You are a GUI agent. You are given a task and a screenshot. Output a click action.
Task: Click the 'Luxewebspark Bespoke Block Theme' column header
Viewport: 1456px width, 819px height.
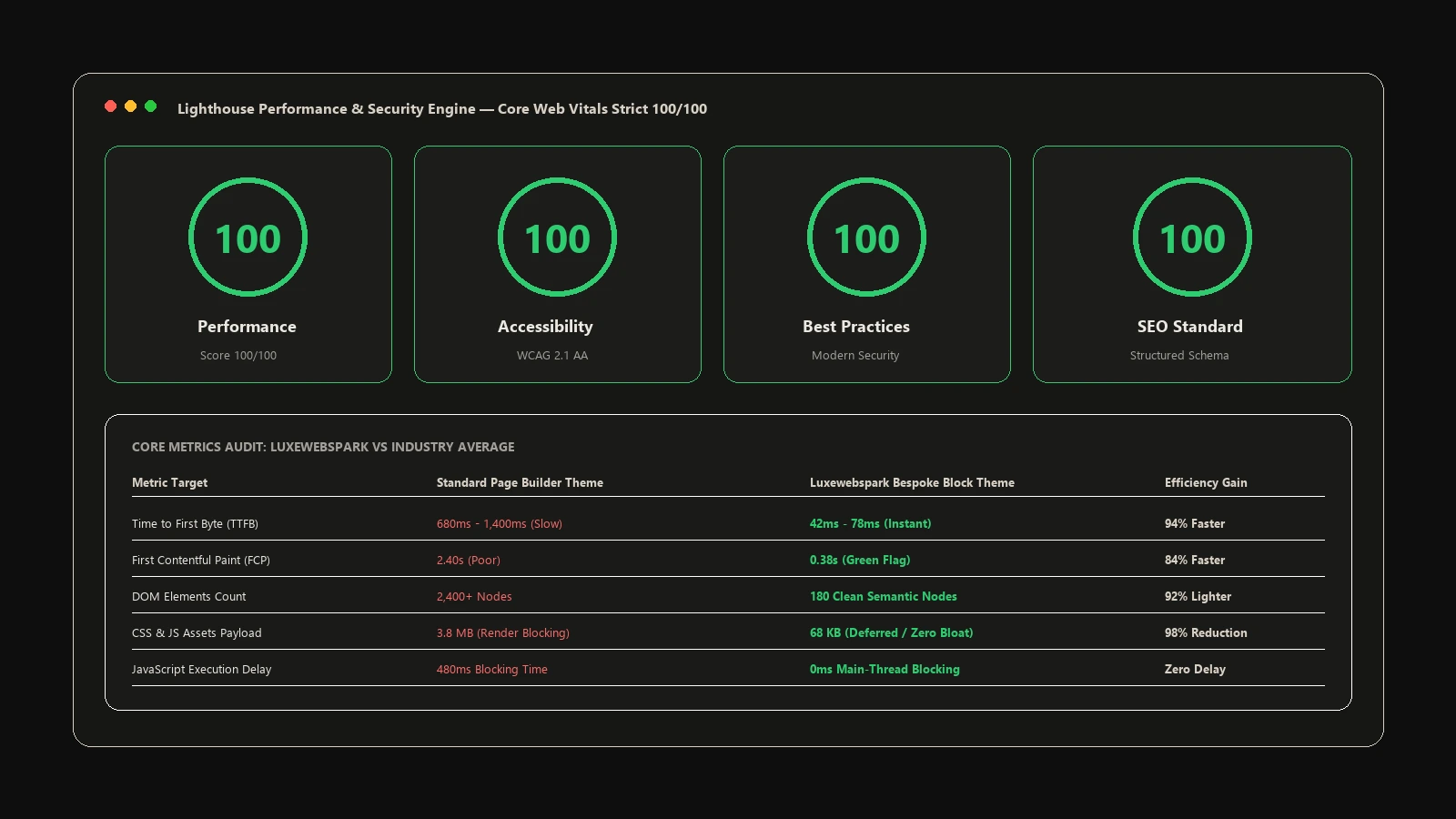(x=912, y=483)
